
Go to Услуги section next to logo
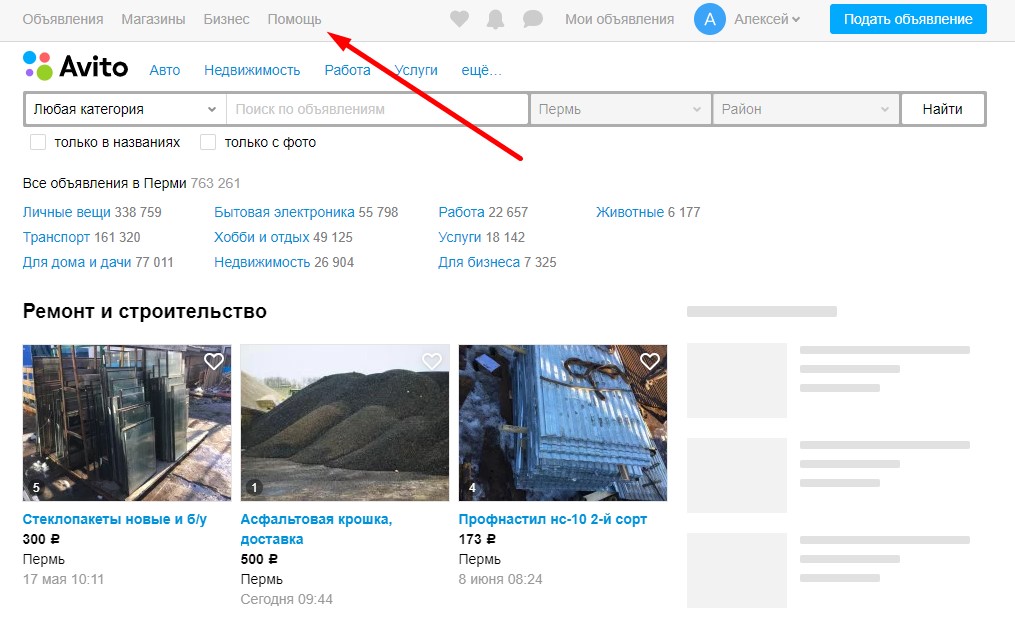(416, 70)
